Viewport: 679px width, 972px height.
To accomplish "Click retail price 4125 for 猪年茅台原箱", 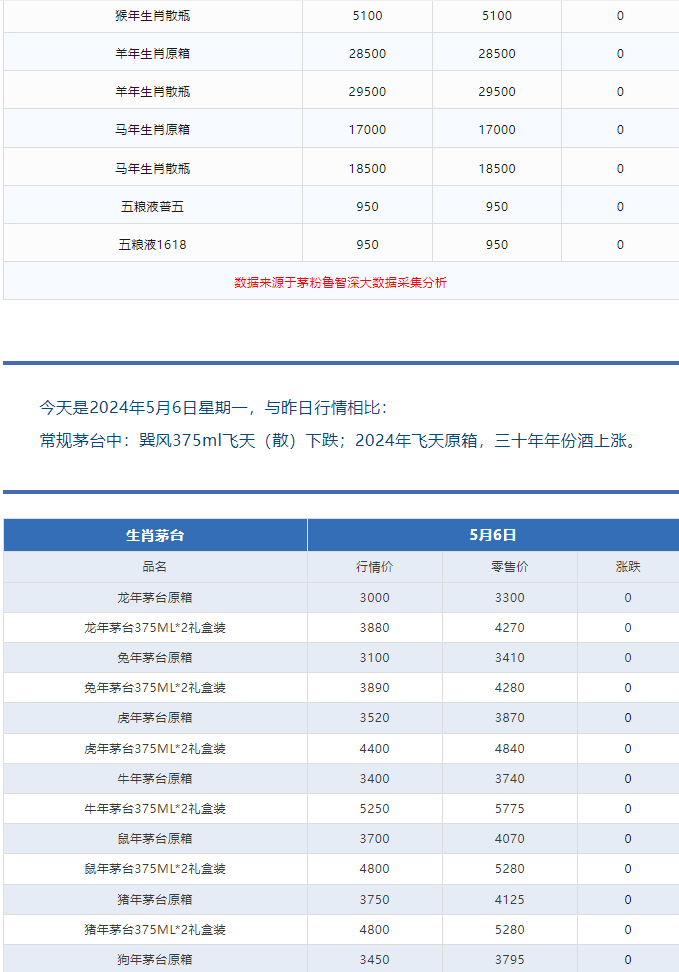I will (510, 899).
